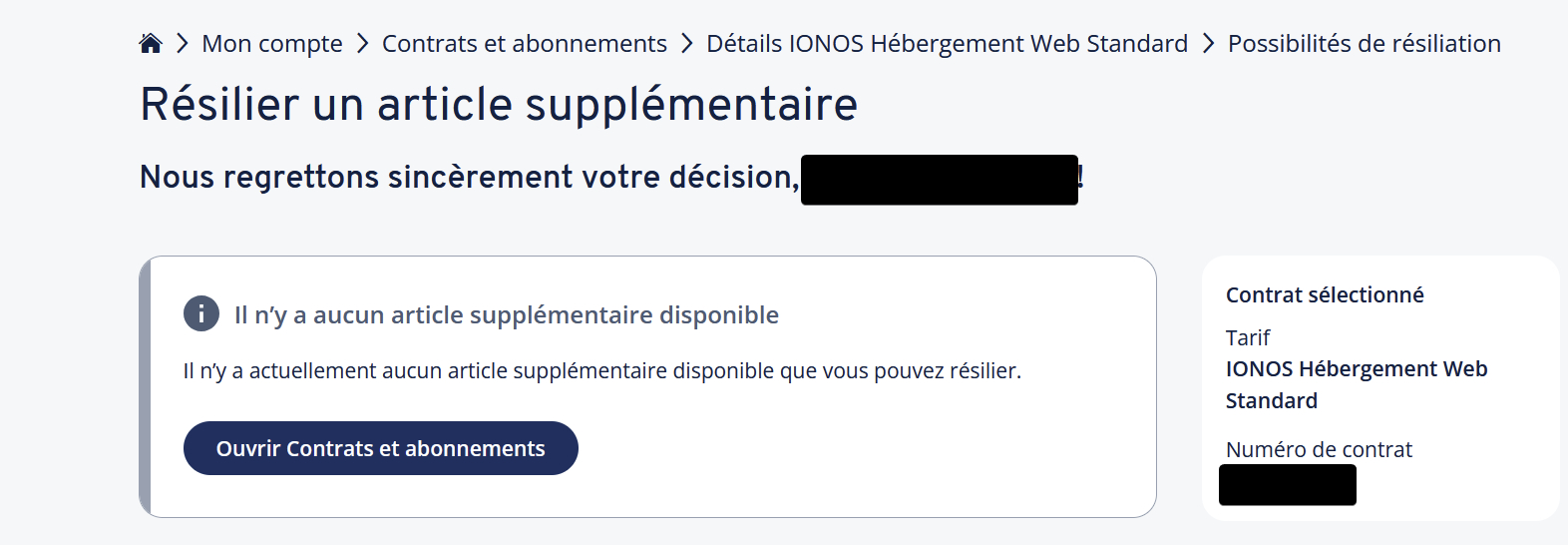Click the Numéro de contrat label
The height and width of the screenshot is (545, 1568).
click(x=1319, y=449)
